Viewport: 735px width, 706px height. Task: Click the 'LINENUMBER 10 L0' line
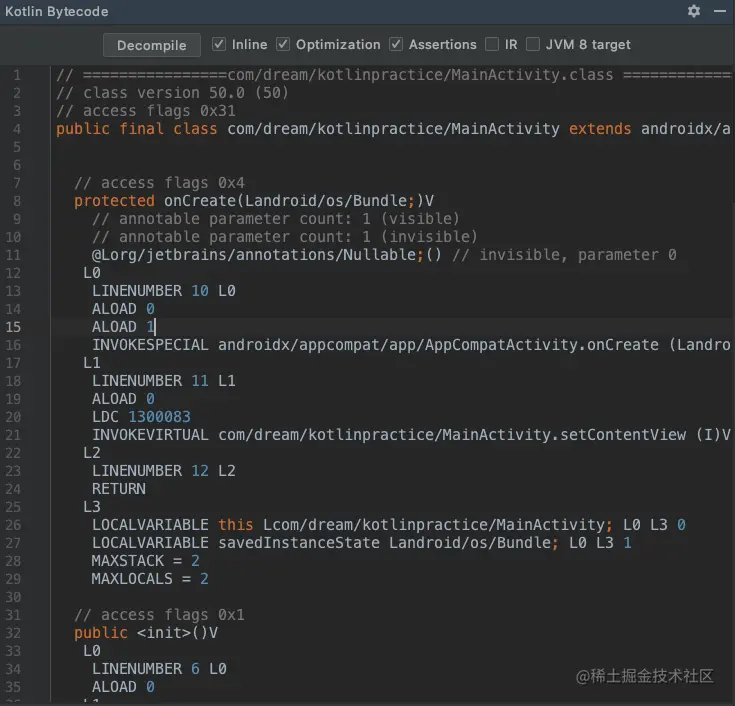pyautogui.click(x=164, y=291)
